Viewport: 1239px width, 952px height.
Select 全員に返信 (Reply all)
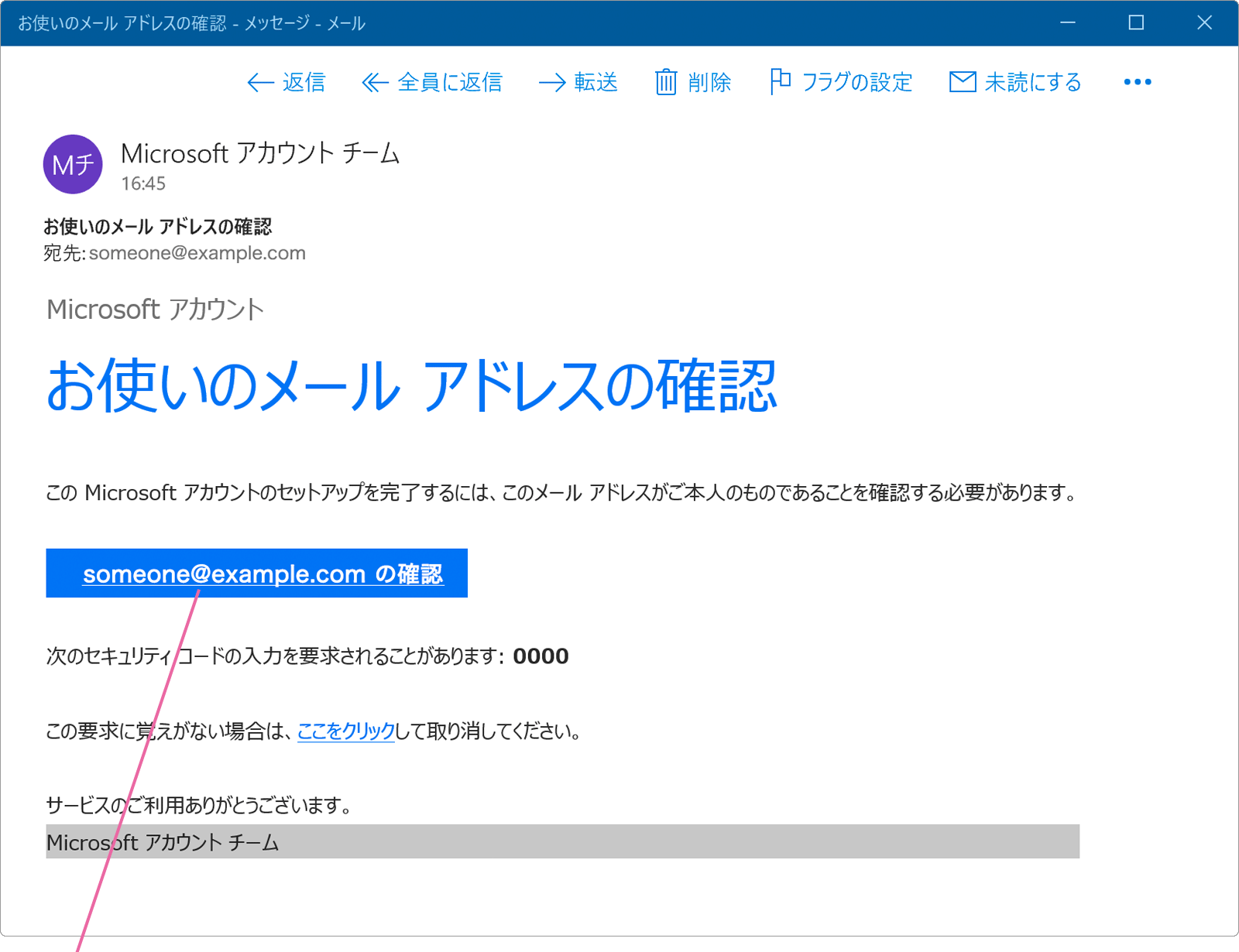point(432,82)
